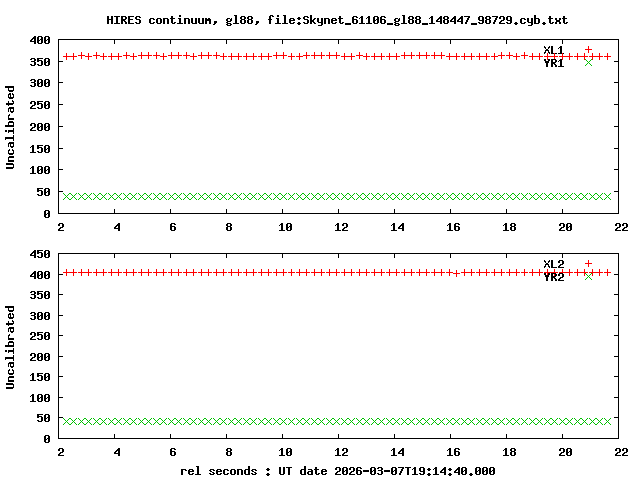Select the YR2 legend label
Viewport: 640px width, 480px height.
tap(553, 277)
